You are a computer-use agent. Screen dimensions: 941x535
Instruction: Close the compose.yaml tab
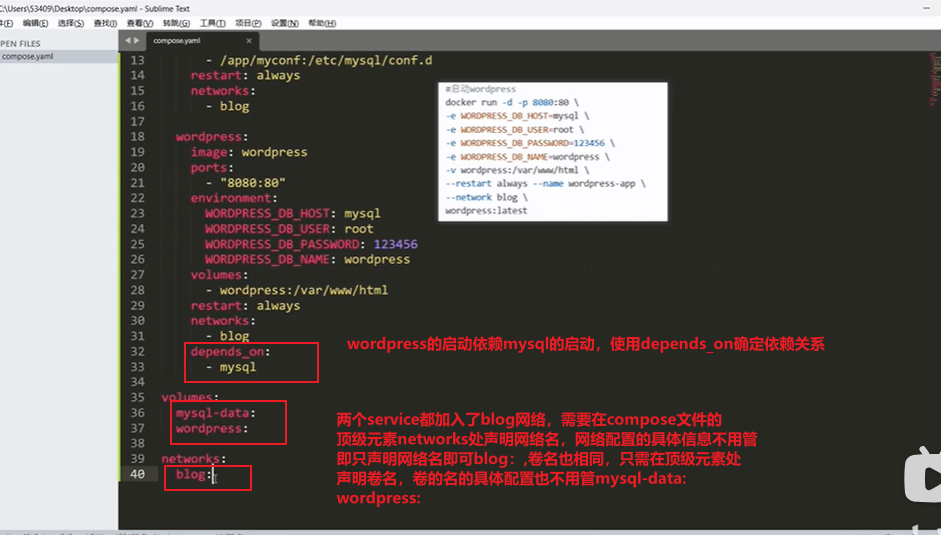tap(249, 41)
